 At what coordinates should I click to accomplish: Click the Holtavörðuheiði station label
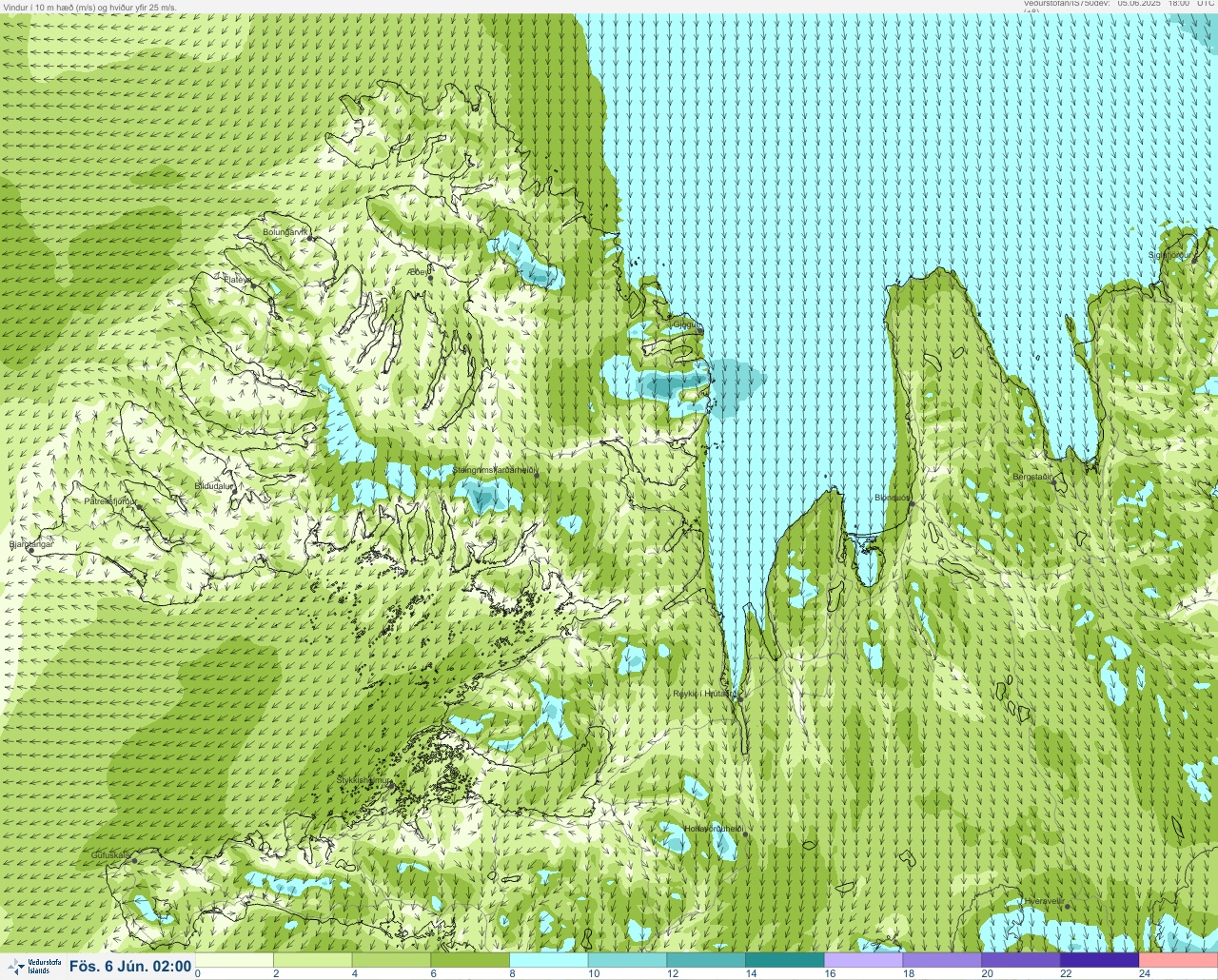713,829
